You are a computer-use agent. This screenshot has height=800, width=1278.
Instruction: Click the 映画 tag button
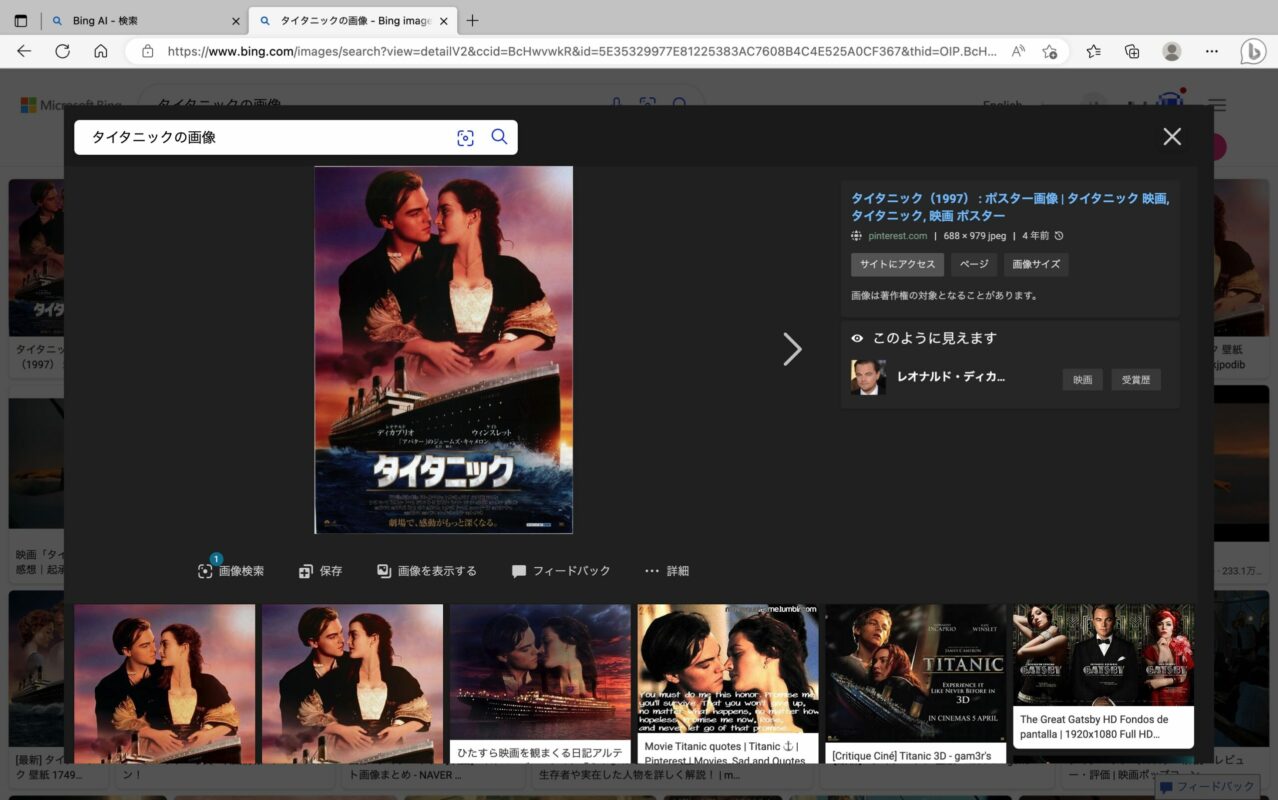coord(1082,380)
